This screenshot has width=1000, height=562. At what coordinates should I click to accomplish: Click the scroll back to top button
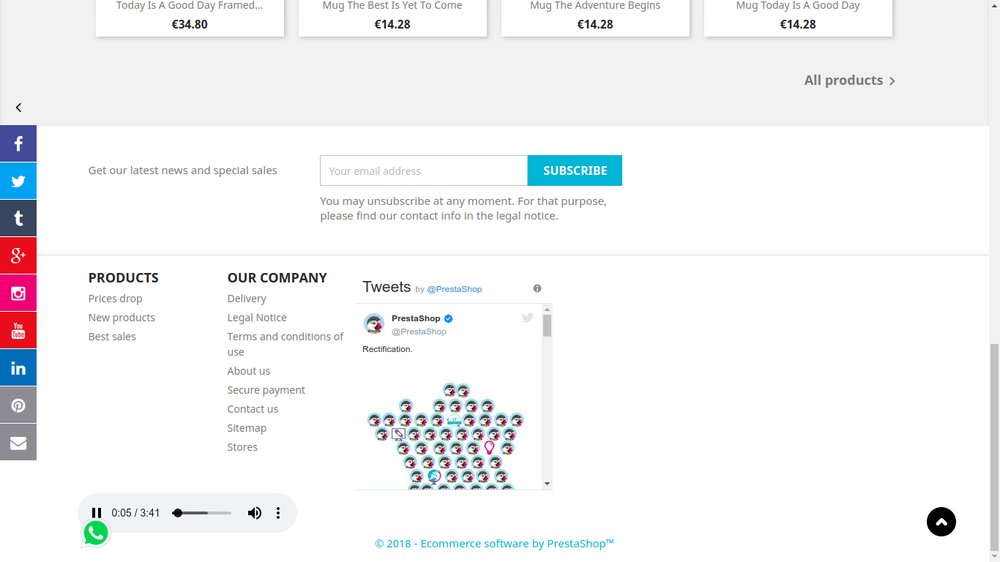tap(941, 522)
